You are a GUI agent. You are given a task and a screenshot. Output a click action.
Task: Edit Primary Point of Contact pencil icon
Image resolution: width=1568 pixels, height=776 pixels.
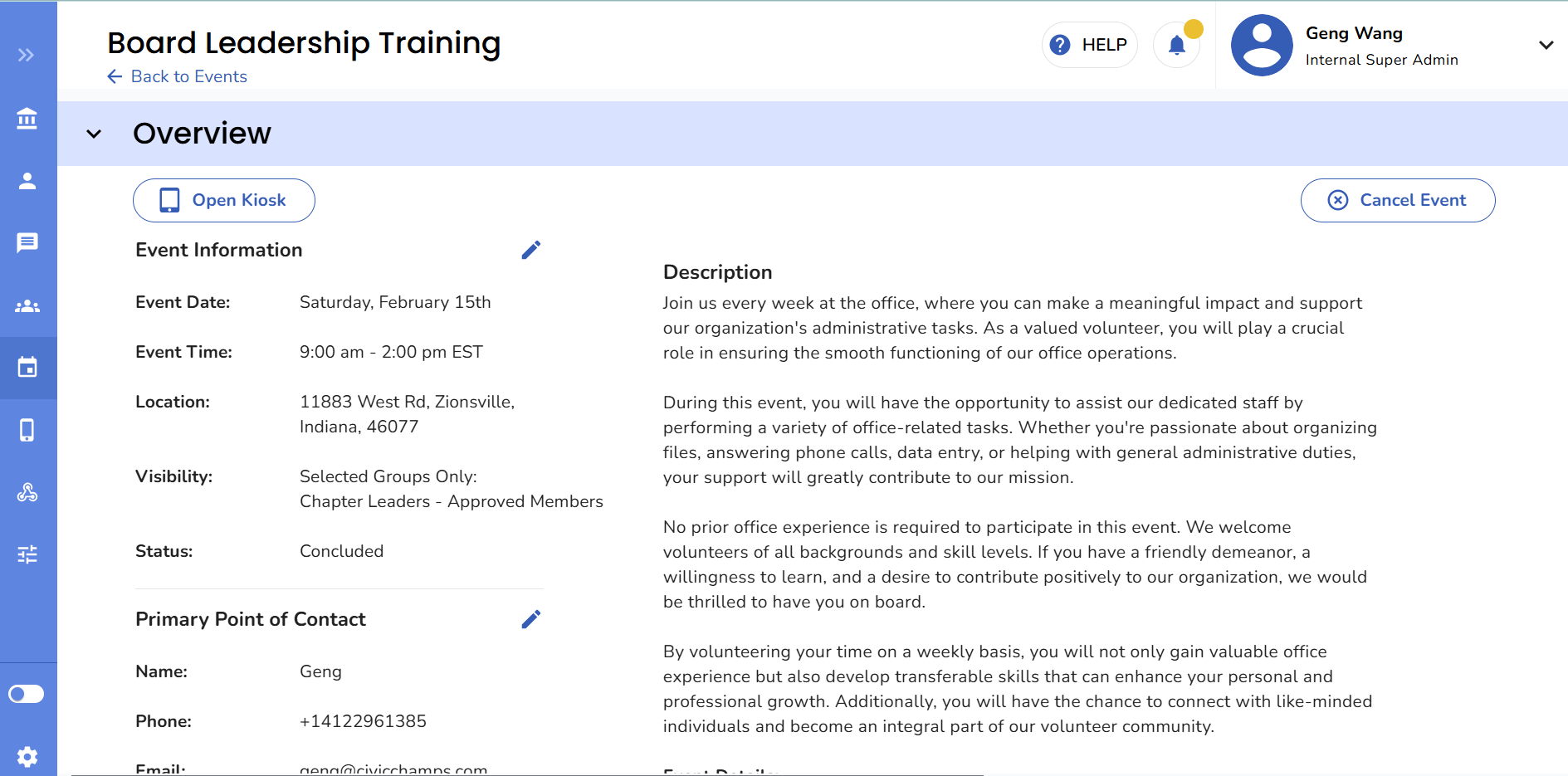[x=531, y=619]
